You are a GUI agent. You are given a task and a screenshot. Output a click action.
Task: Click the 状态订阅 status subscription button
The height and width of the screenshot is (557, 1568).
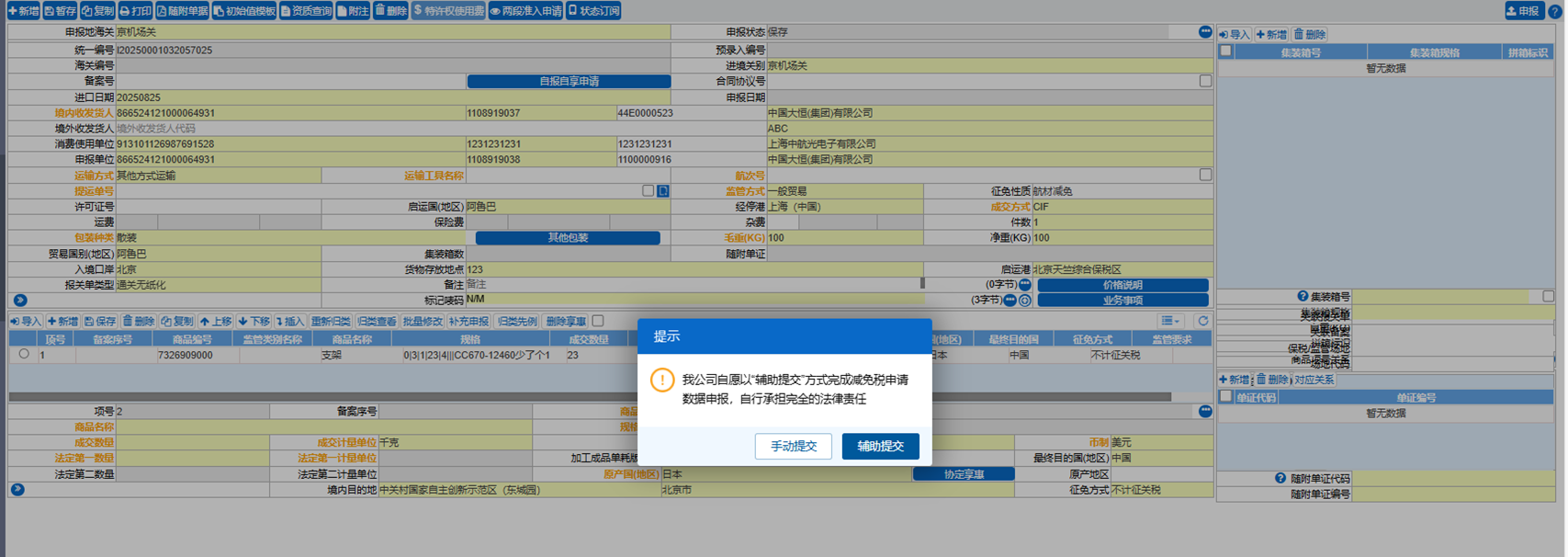[x=594, y=11]
